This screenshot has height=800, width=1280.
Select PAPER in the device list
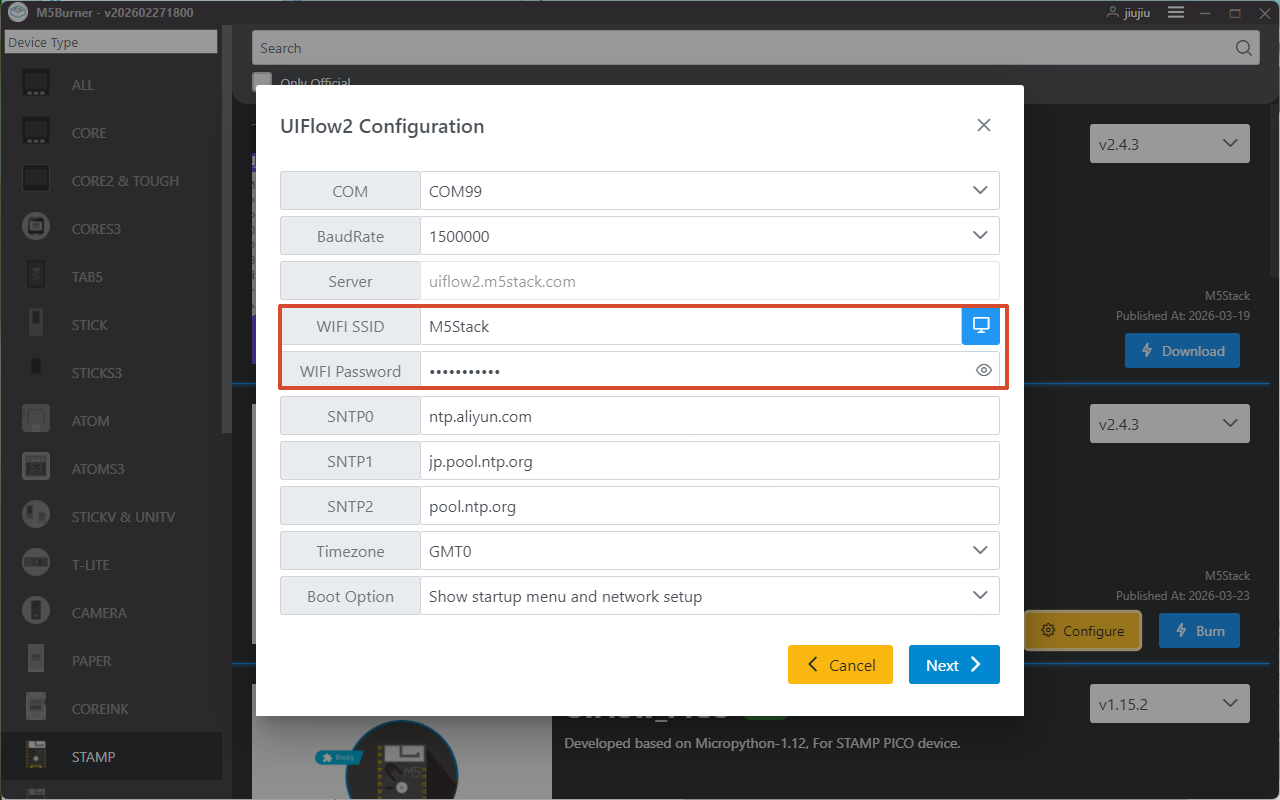92,661
